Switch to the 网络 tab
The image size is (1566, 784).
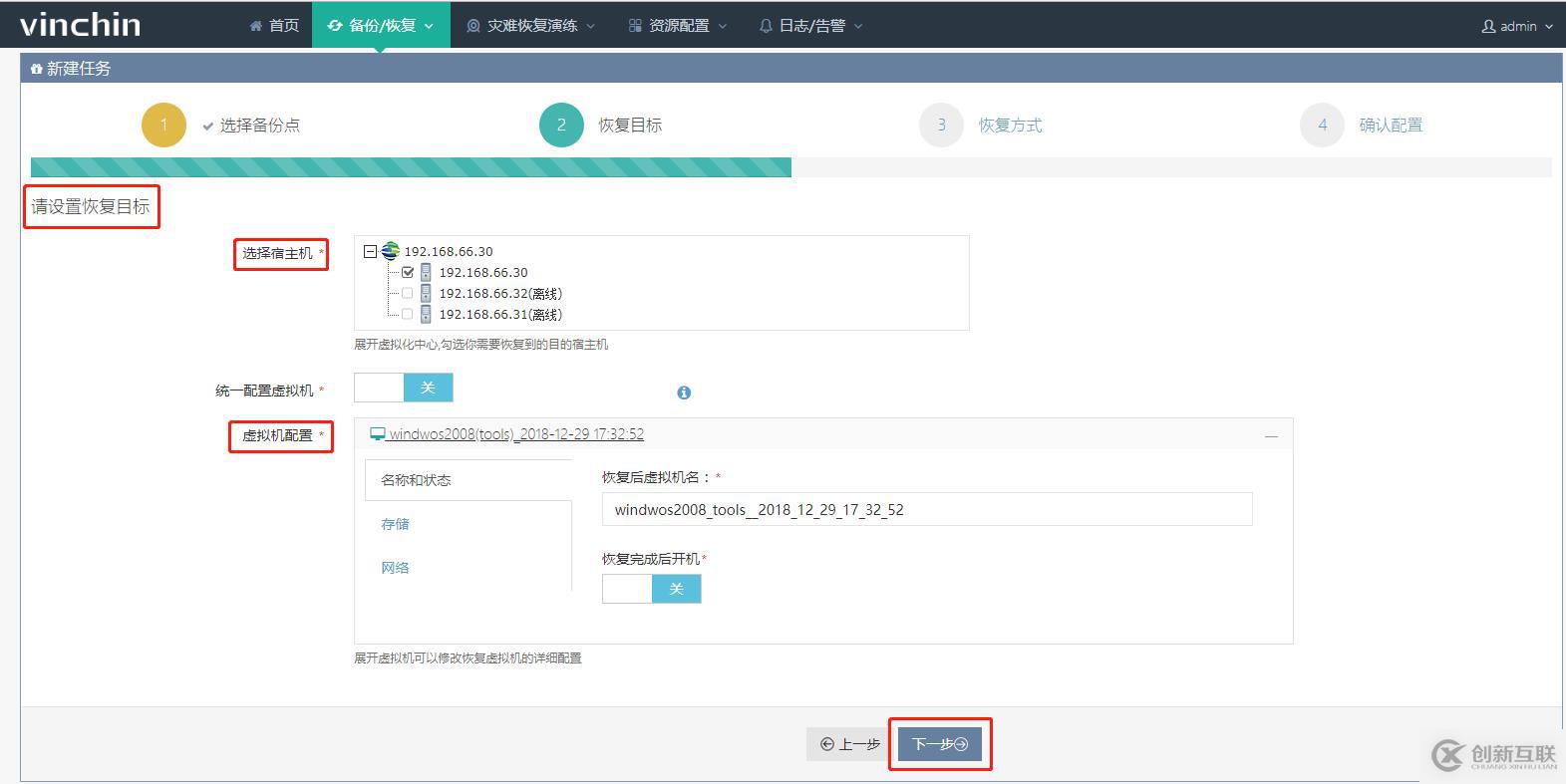(x=395, y=568)
